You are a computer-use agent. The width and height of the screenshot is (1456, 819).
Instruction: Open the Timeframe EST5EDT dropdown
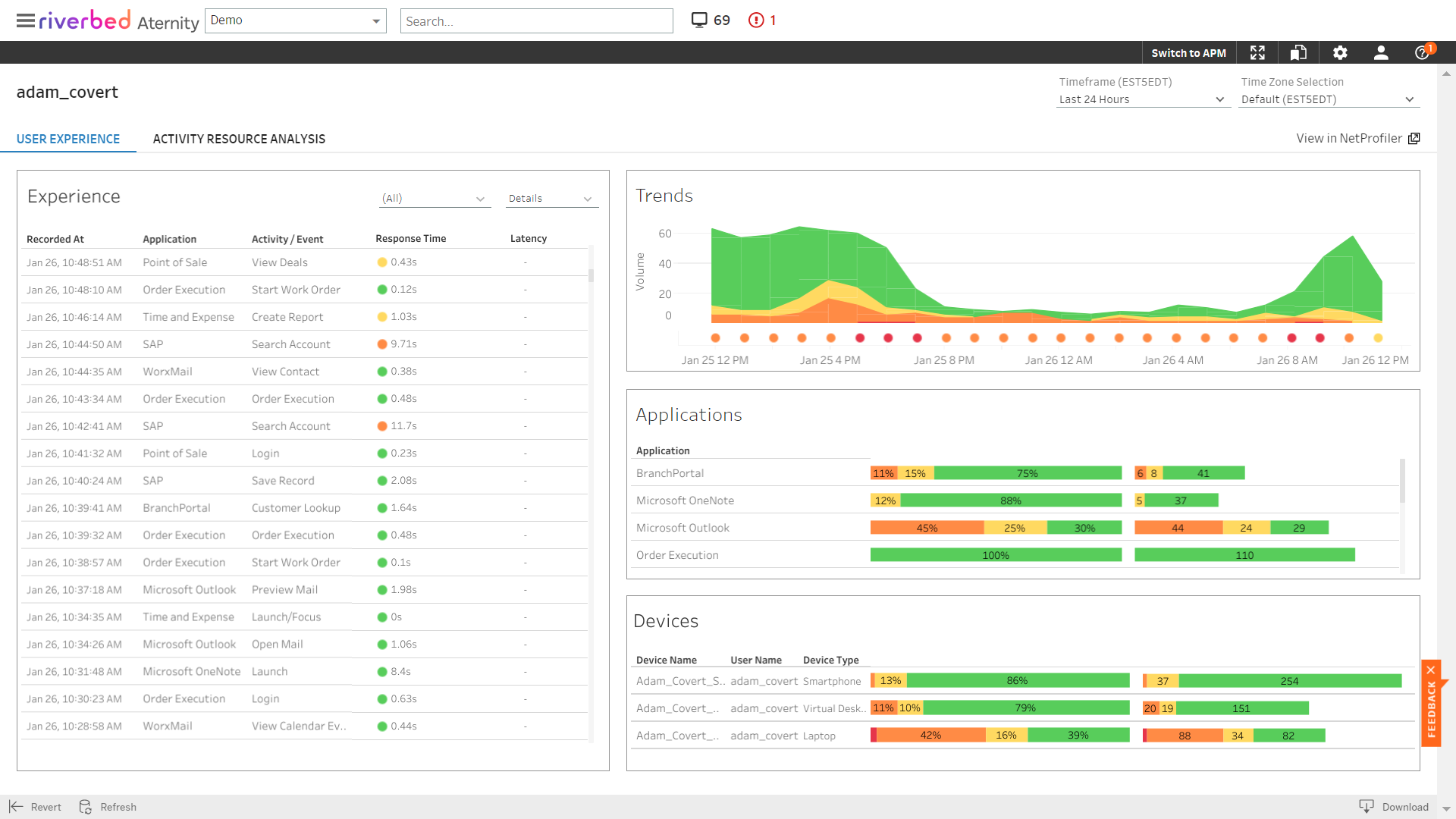pos(1140,99)
